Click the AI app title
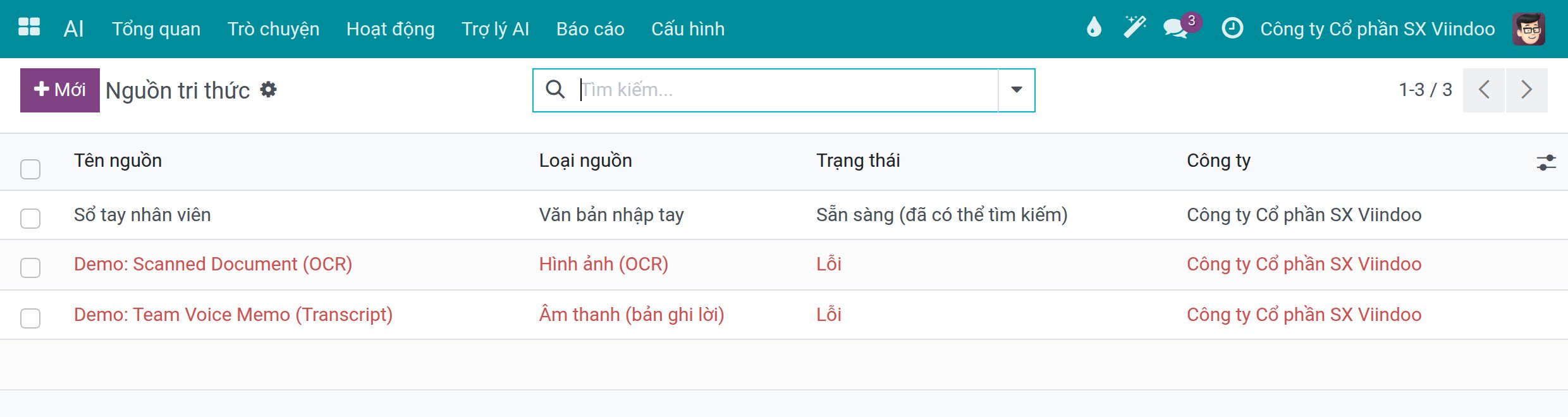 (73, 28)
